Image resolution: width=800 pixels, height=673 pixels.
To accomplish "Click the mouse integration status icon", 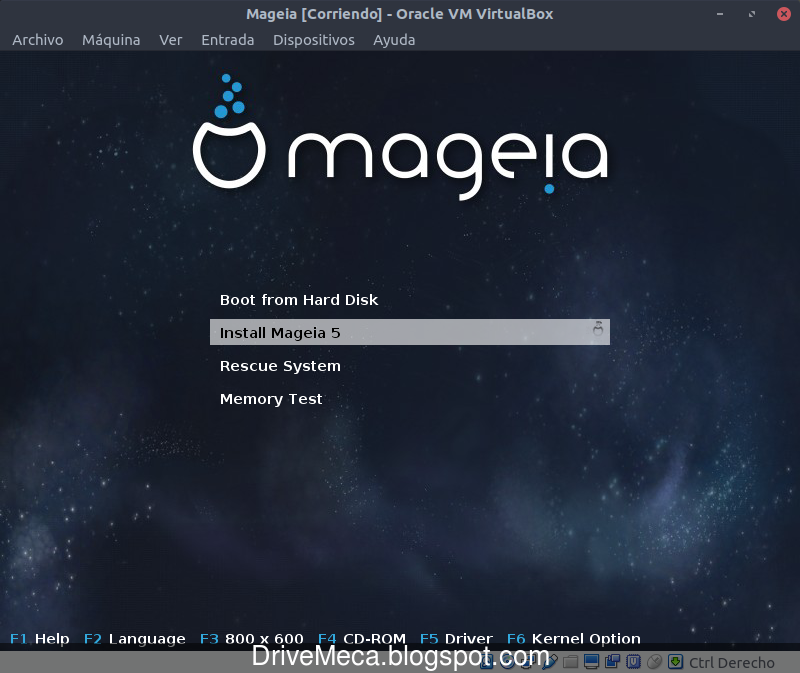I will click(x=652, y=662).
